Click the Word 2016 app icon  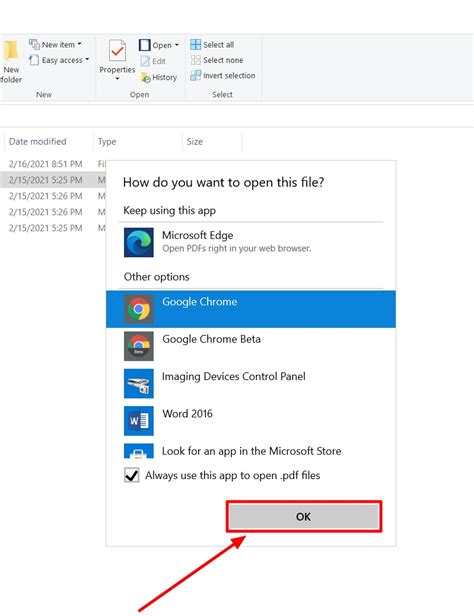(x=139, y=421)
